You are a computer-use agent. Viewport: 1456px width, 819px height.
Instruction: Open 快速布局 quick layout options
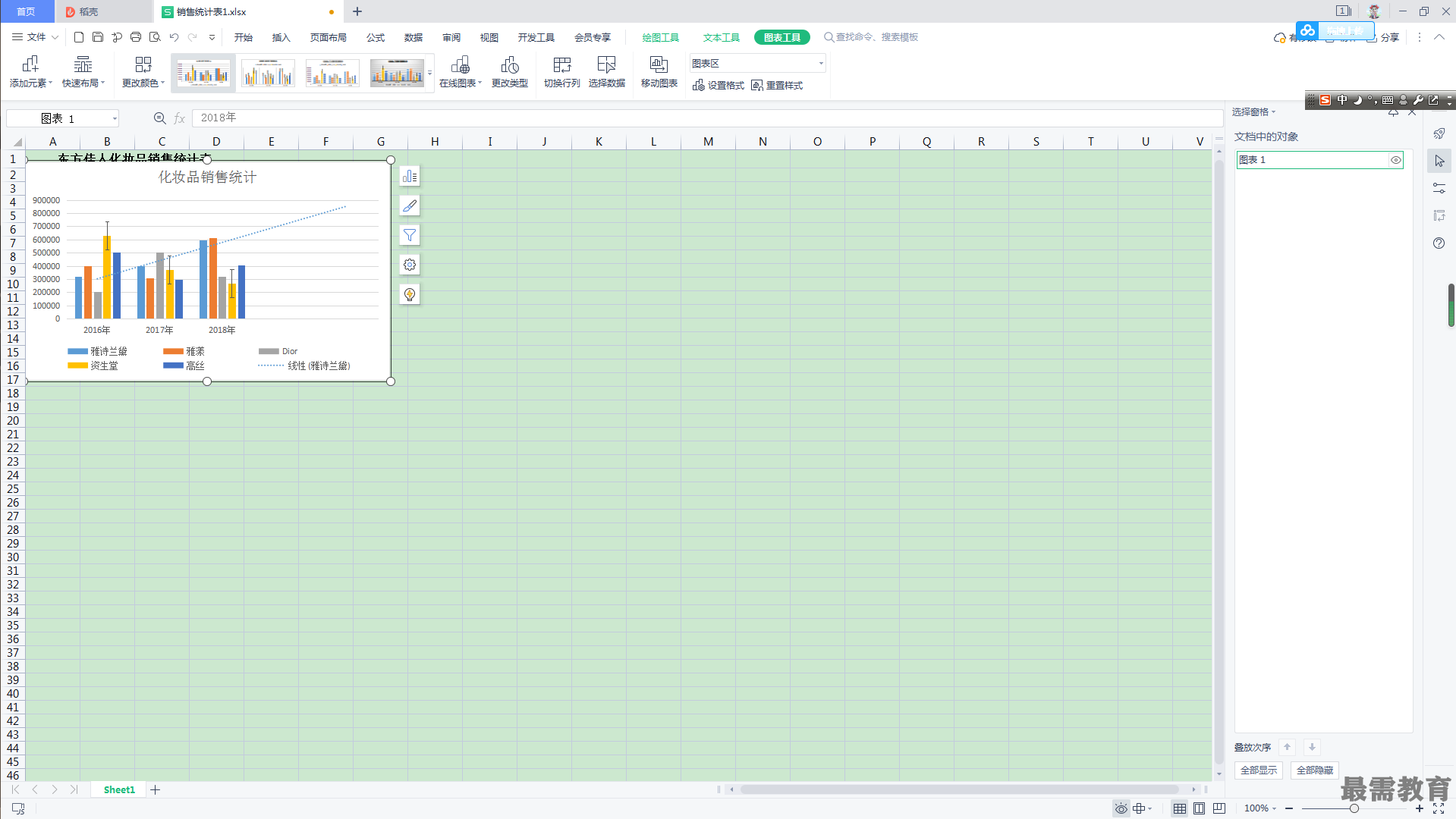[83, 72]
